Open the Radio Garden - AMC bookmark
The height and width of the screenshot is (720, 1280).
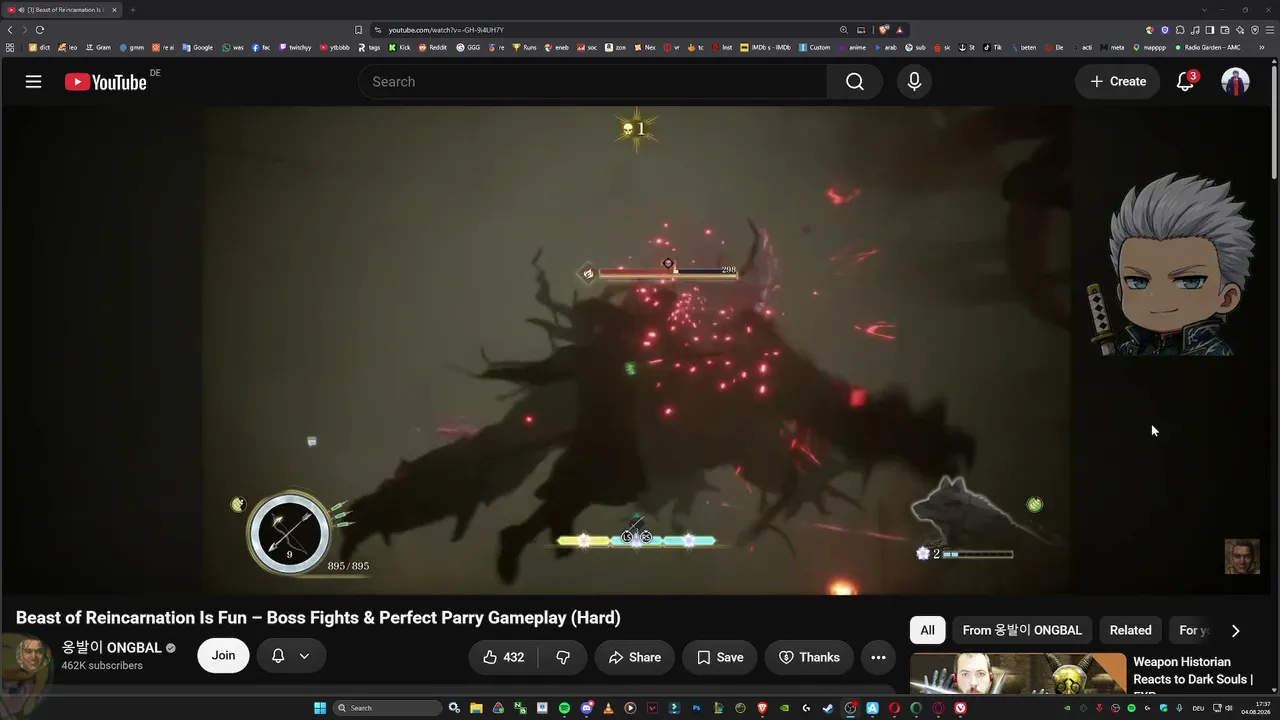(x=1207, y=47)
